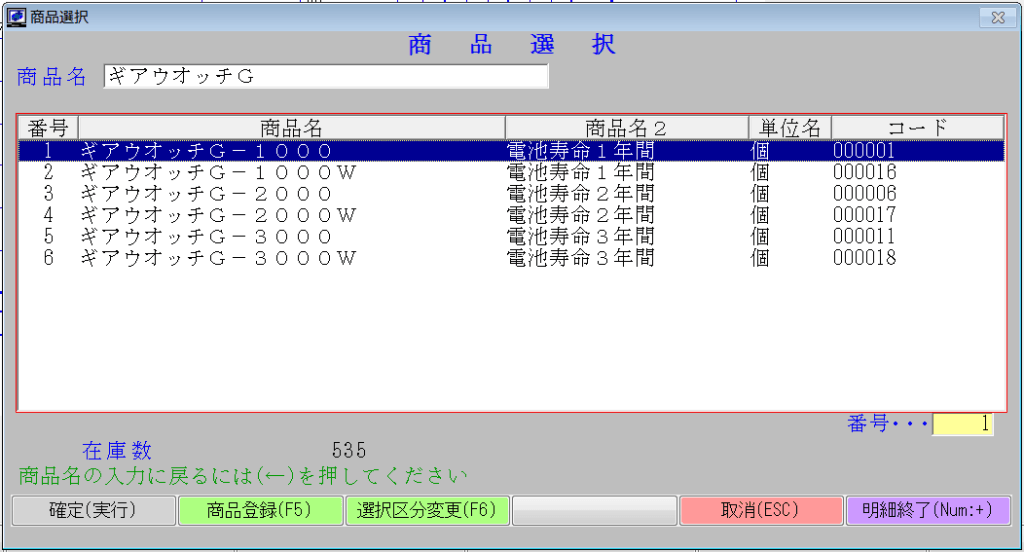The image size is (1024, 552).
Task: Click the 商品名２ column header
Action: coord(626,127)
